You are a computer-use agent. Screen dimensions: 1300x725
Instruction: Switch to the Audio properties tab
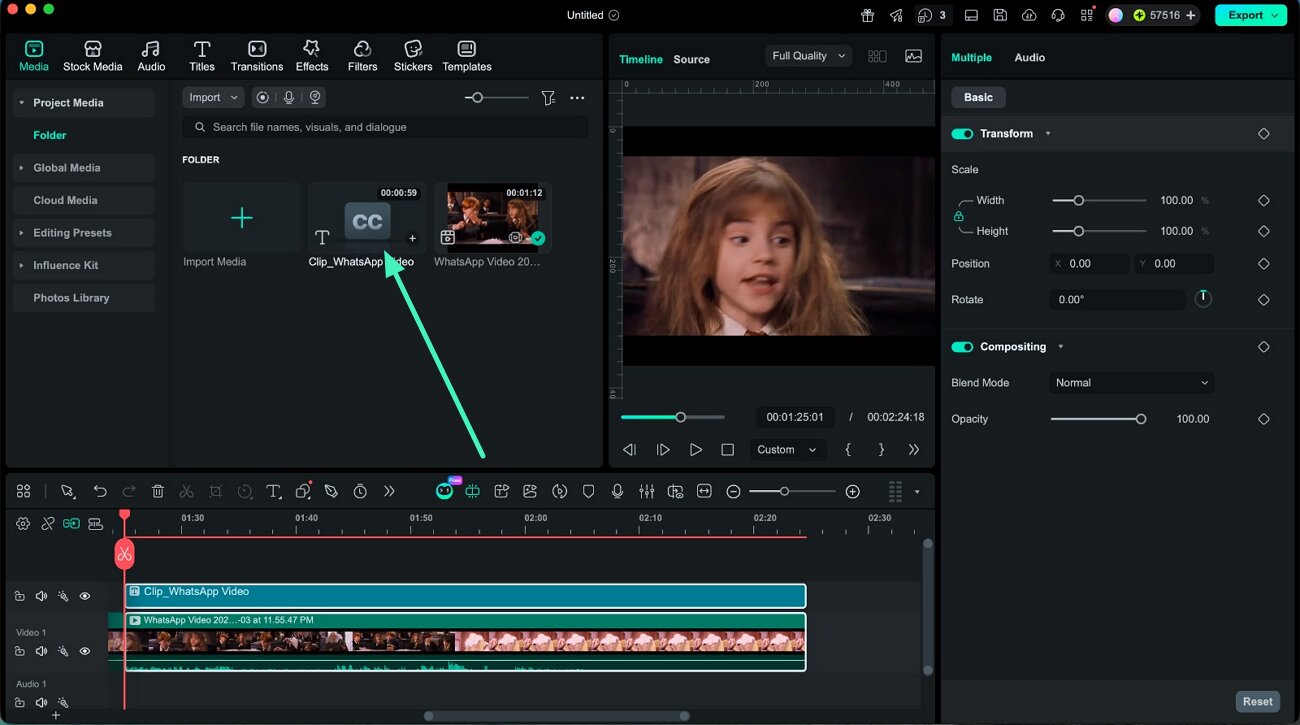(x=1029, y=58)
